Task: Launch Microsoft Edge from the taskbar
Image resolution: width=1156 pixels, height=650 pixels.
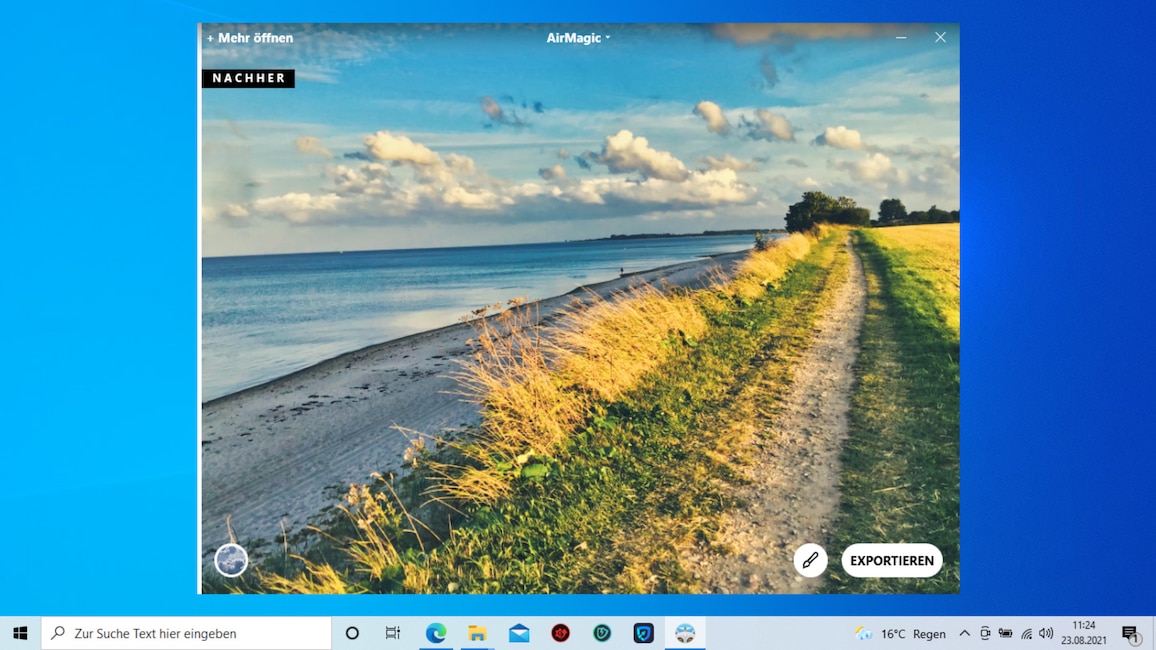Action: [436, 633]
